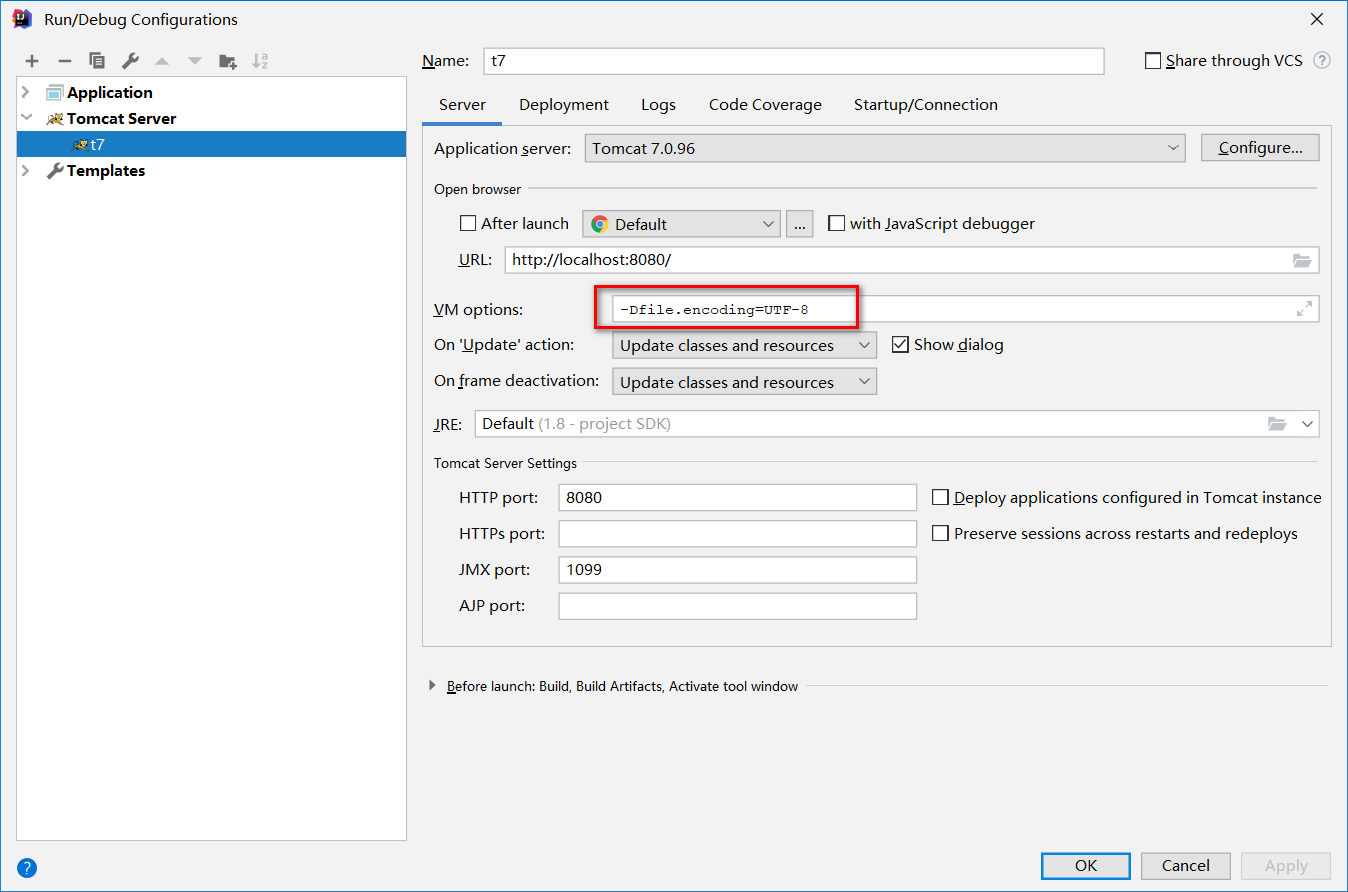This screenshot has width=1348, height=892.
Task: Select Application tree label
Action: tap(110, 93)
